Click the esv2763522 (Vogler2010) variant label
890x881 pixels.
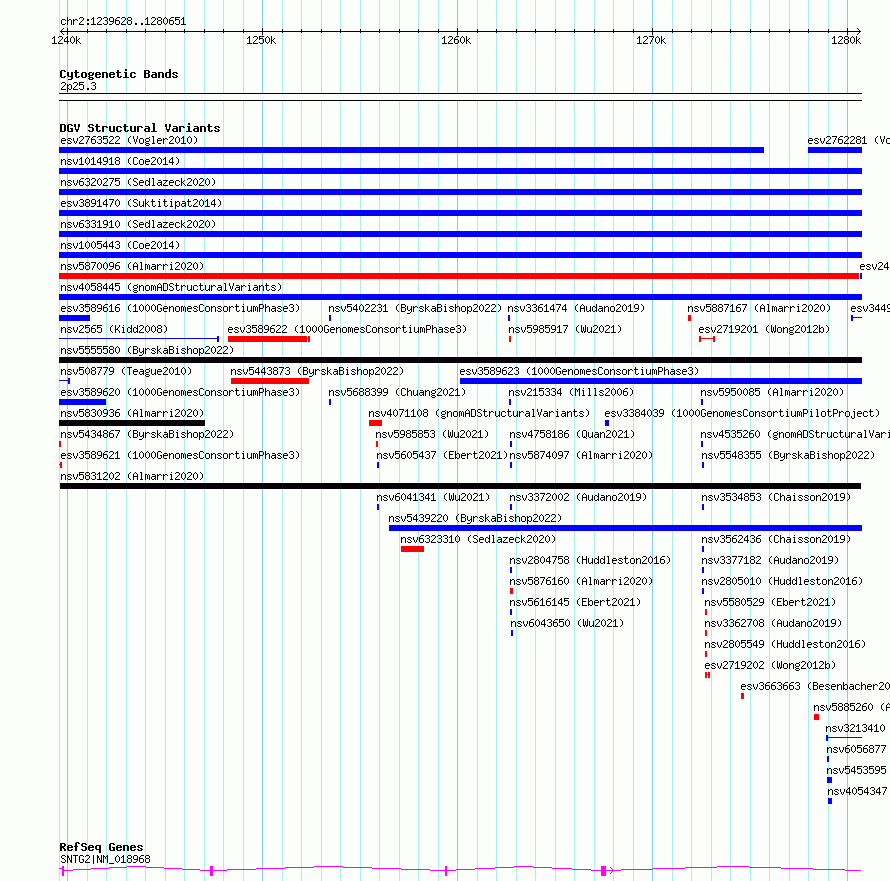(x=129, y=140)
